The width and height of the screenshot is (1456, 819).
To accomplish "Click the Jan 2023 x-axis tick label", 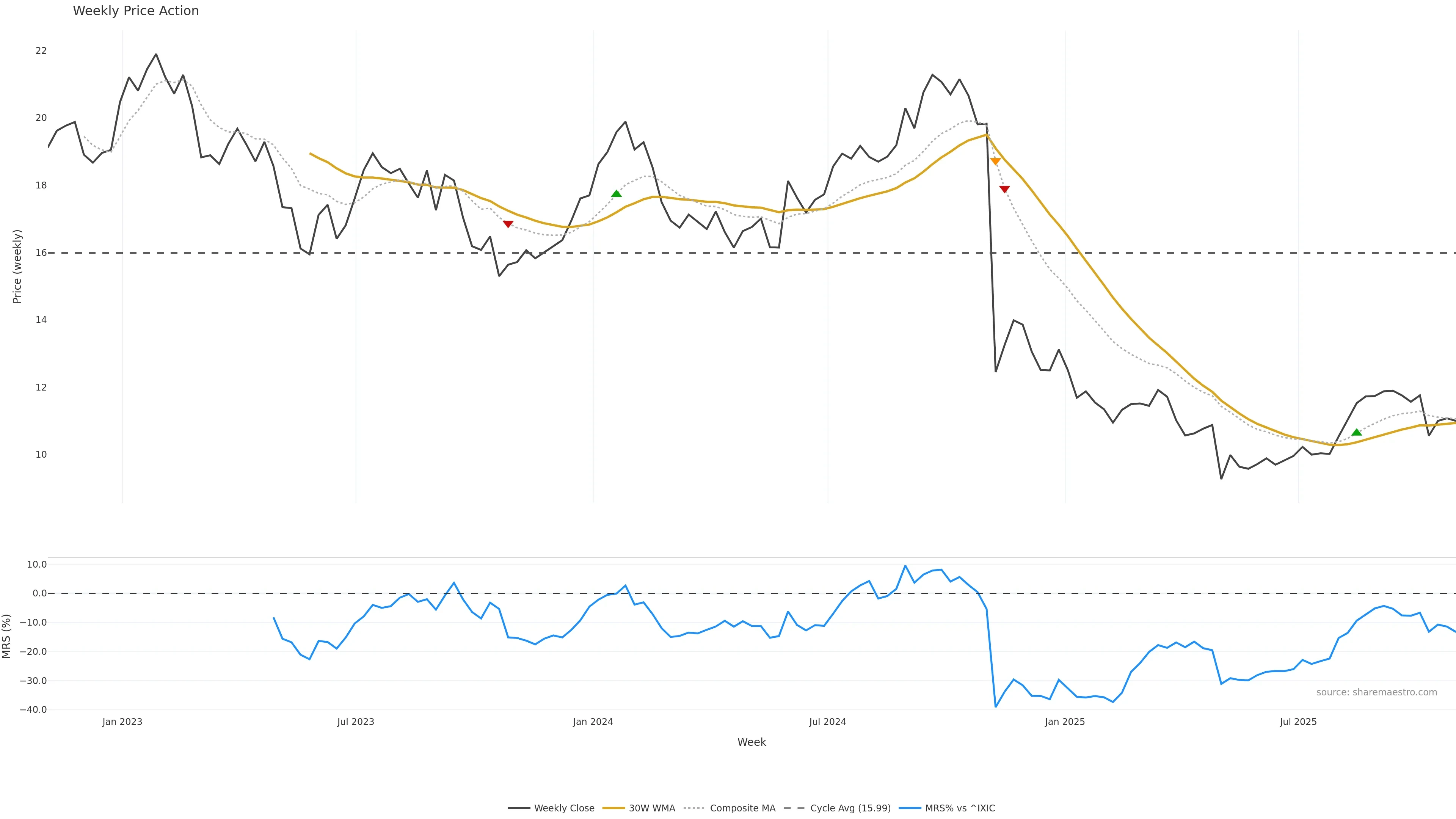I will tap(122, 722).
